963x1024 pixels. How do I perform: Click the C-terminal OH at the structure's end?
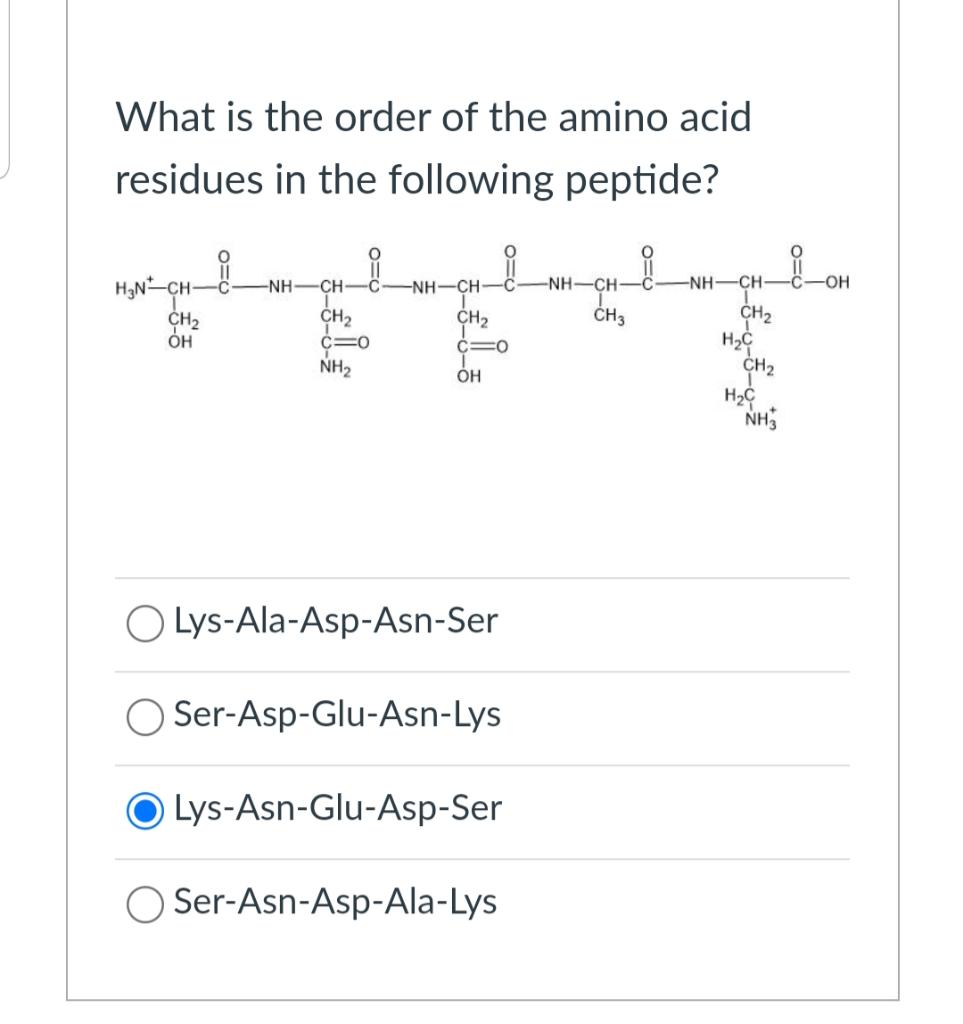click(x=838, y=283)
